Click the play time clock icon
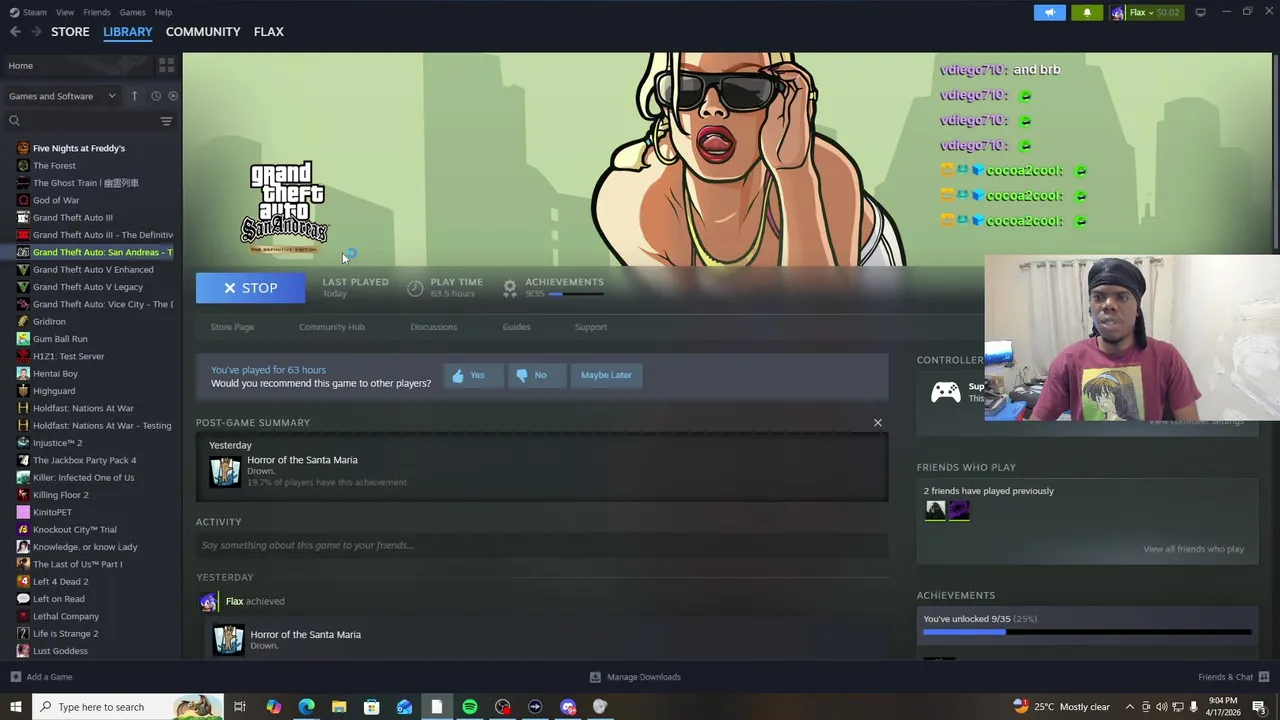 coord(415,288)
